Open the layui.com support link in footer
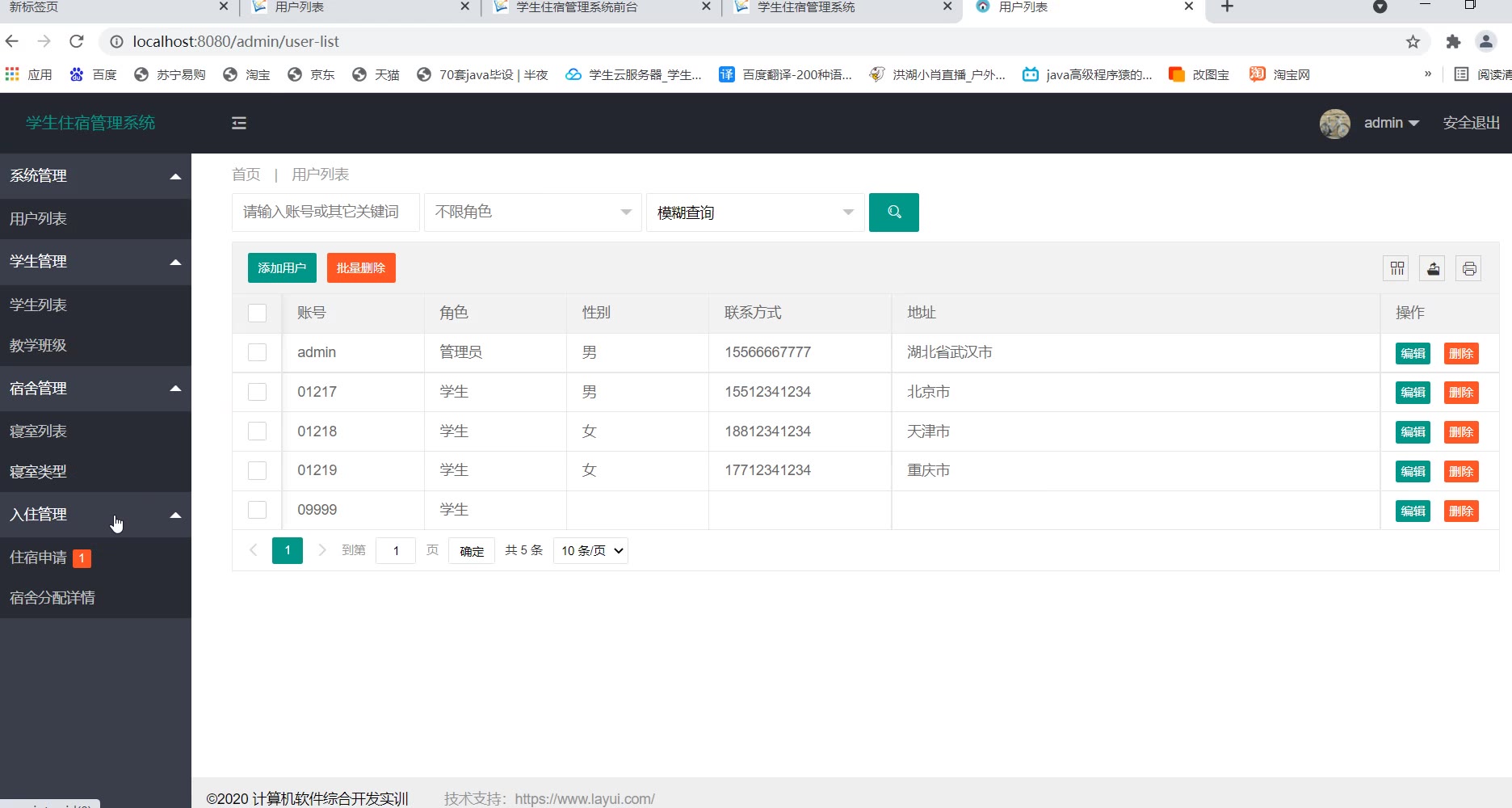This screenshot has height=808, width=1512. pyautogui.click(x=585, y=799)
